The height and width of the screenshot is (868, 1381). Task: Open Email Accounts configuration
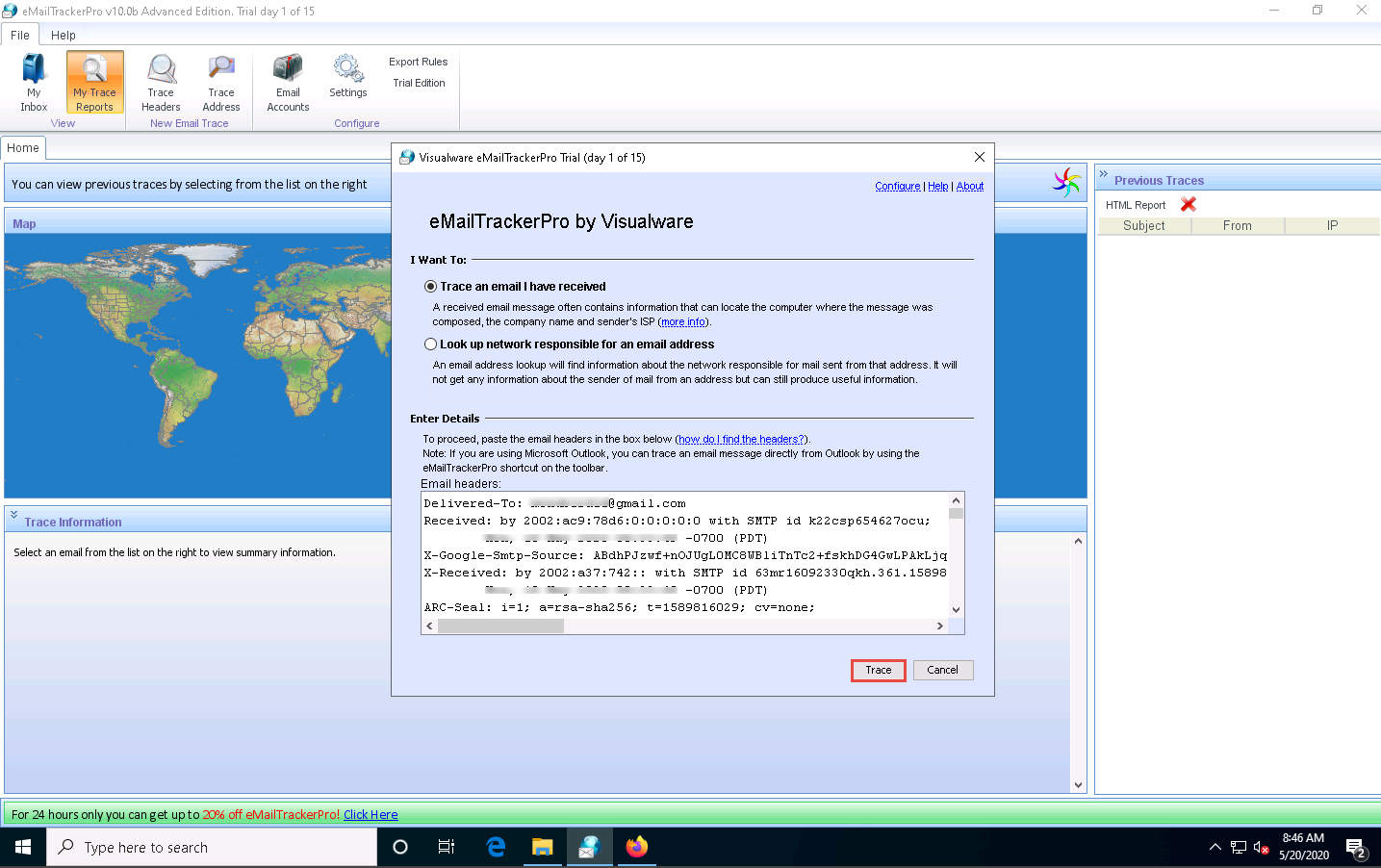[288, 83]
